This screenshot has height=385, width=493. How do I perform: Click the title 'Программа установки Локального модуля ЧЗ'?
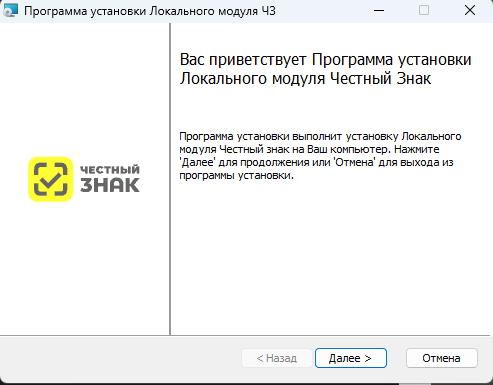coord(150,11)
